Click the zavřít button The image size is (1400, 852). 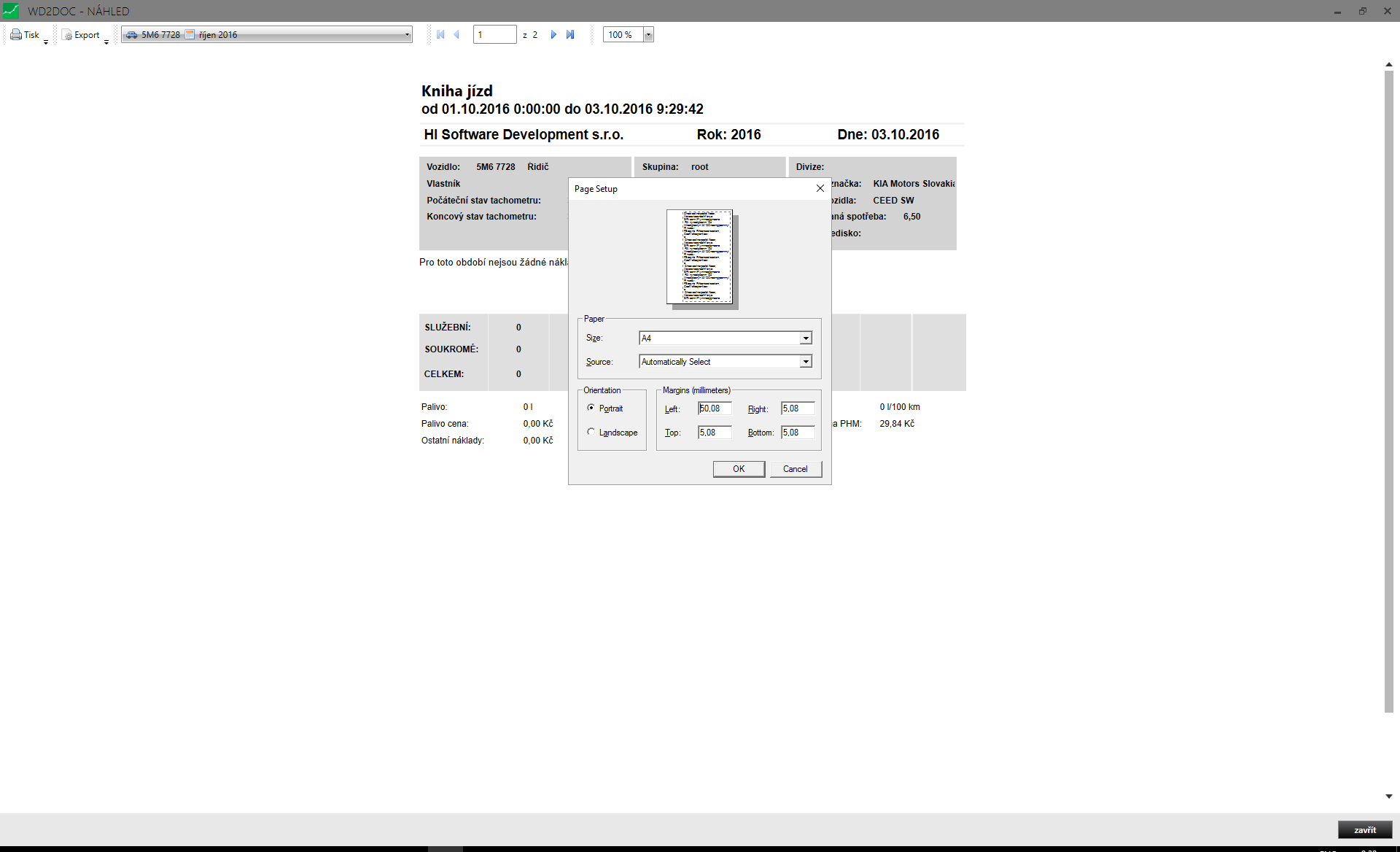pos(1365,830)
